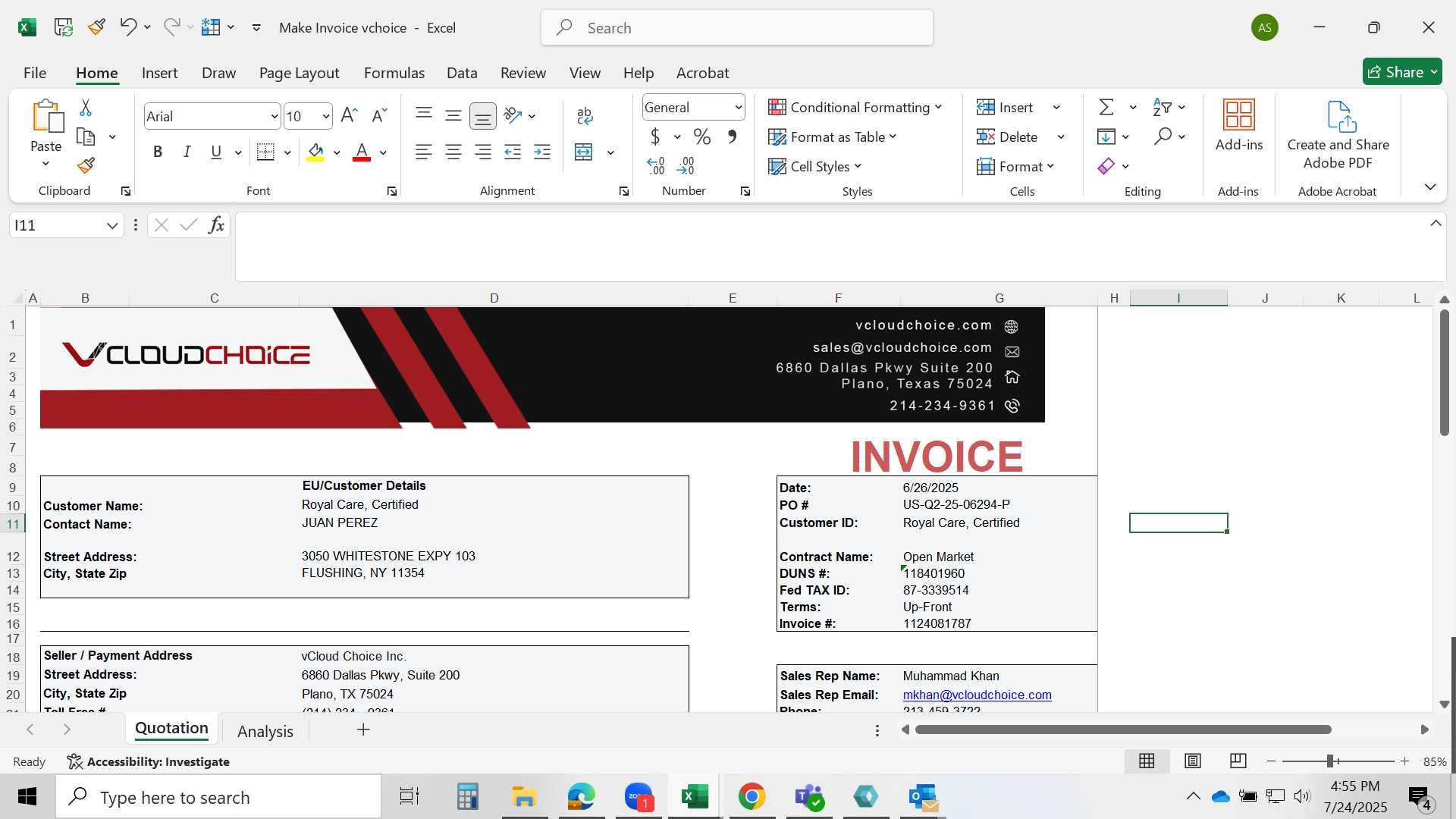Screen dimensions: 1456x819
Task: Toggle Align Right for text
Action: coord(483,152)
